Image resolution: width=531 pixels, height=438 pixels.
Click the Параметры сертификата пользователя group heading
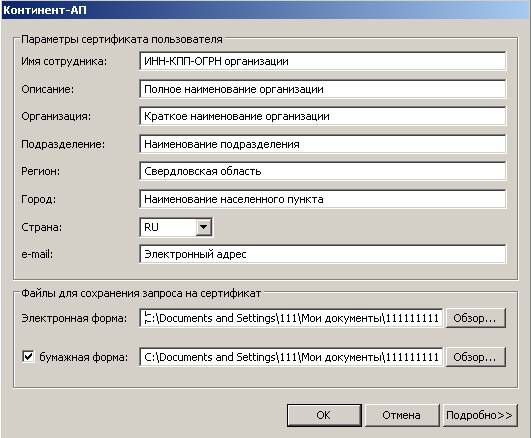point(122,39)
